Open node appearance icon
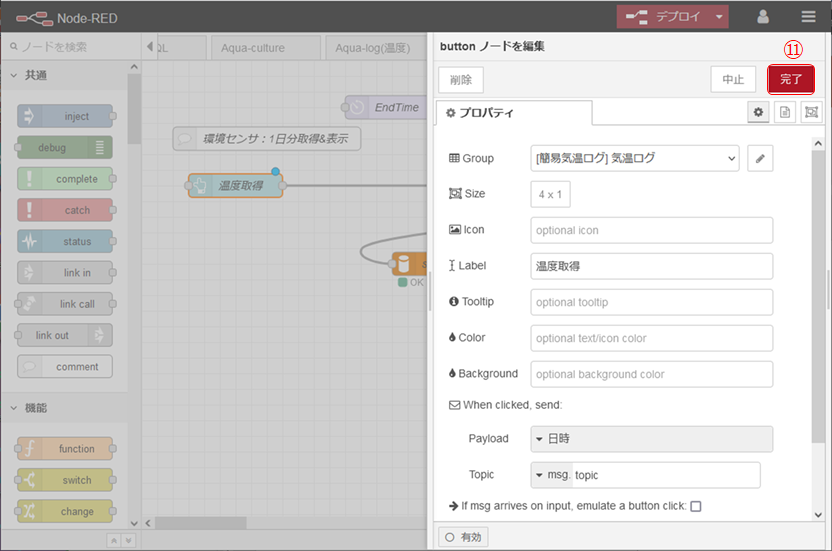The height and width of the screenshot is (551, 832). (811, 113)
